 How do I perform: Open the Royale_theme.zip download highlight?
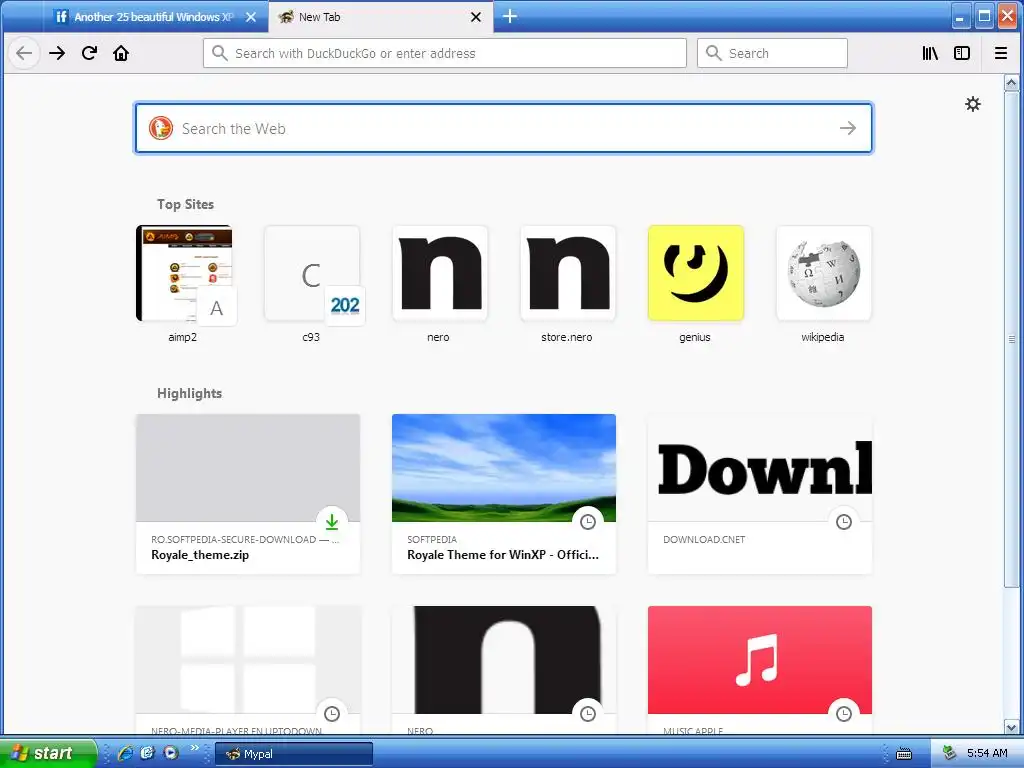(x=248, y=494)
